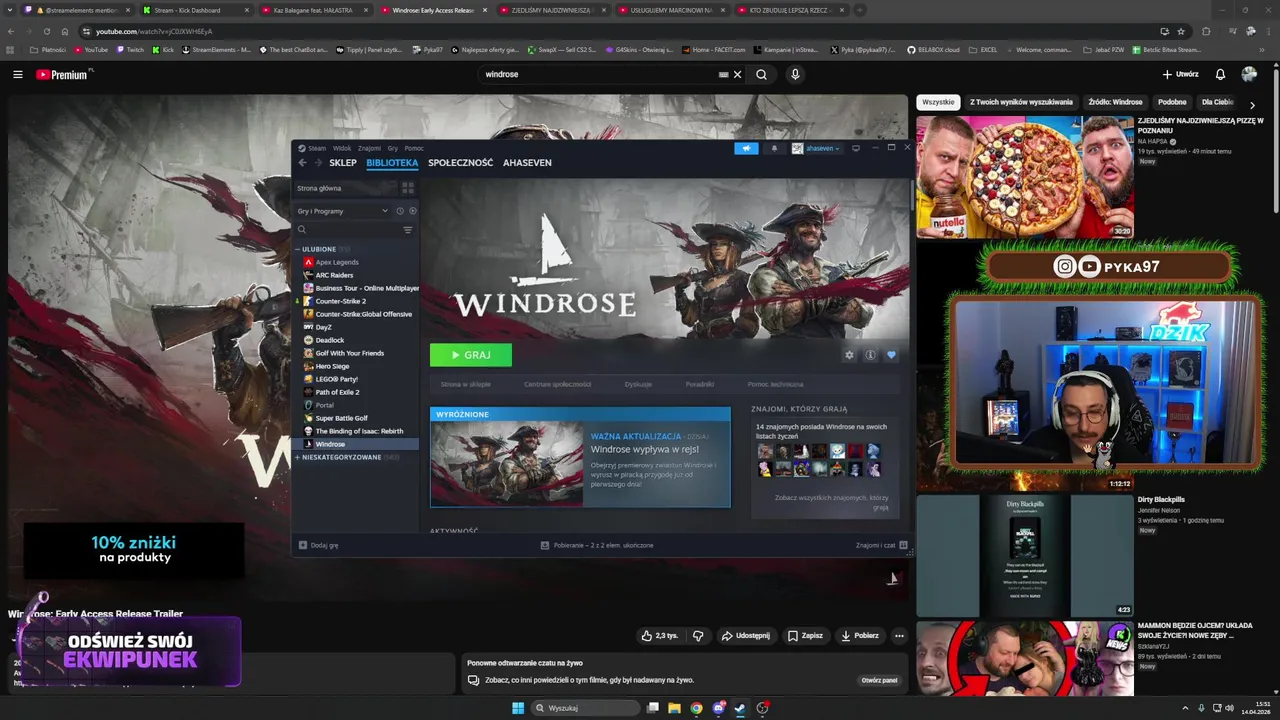This screenshot has width=1280, height=720.
Task: Open the Pomoc menu in Steam
Action: [x=414, y=148]
